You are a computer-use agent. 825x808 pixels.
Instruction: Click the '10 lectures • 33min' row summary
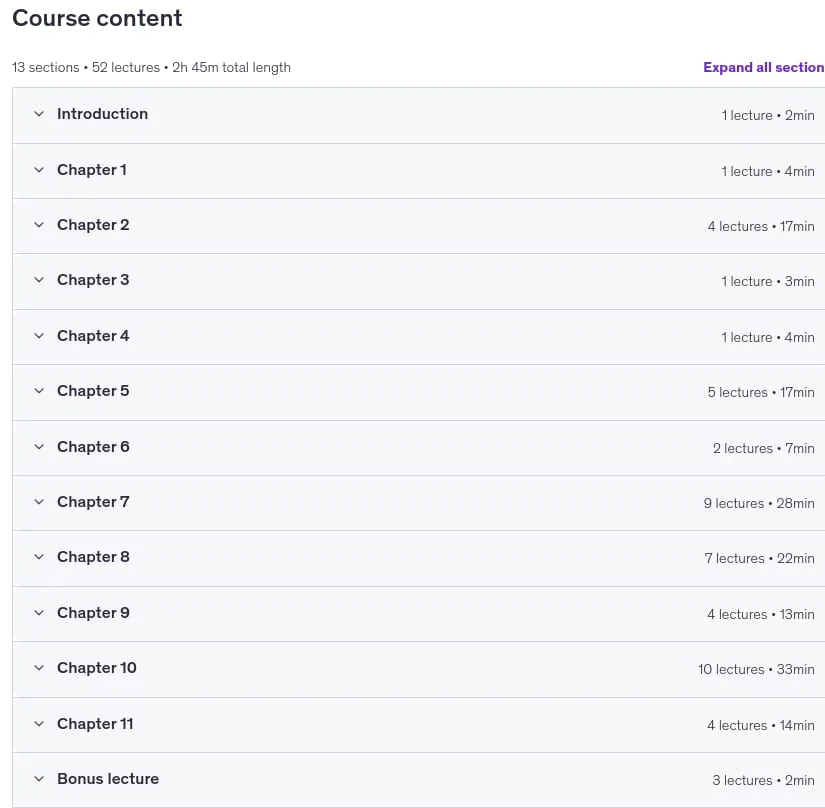[757, 669]
